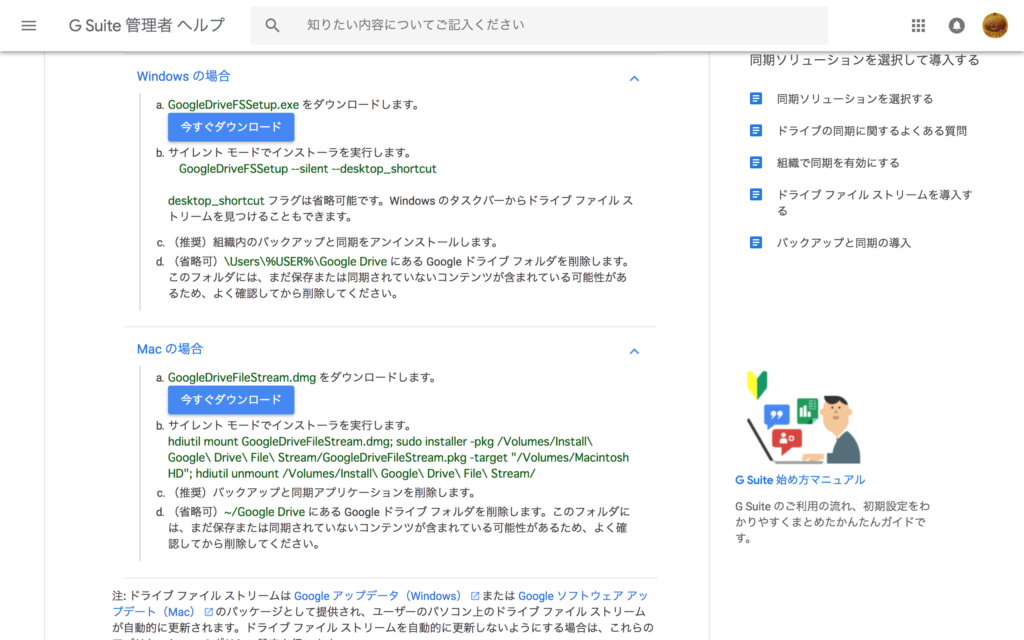This screenshot has width=1024, height=640.
Task: Collapse the Mac の場合 section chevron
Action: pyautogui.click(x=633, y=351)
